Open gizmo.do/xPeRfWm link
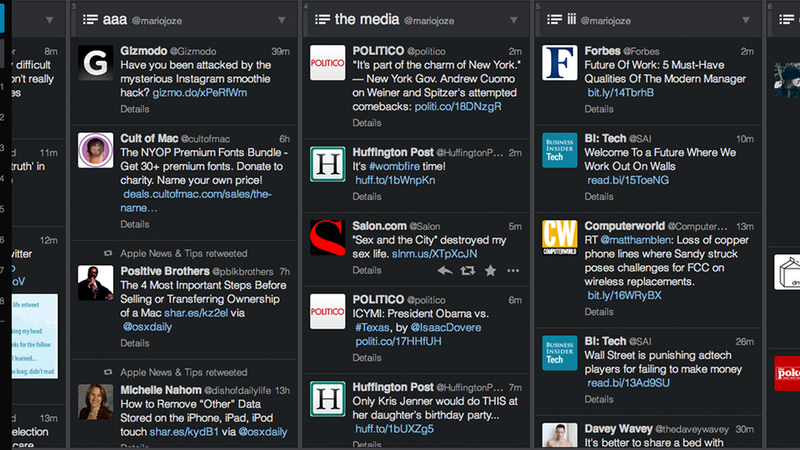The width and height of the screenshot is (800, 450). [x=199, y=93]
